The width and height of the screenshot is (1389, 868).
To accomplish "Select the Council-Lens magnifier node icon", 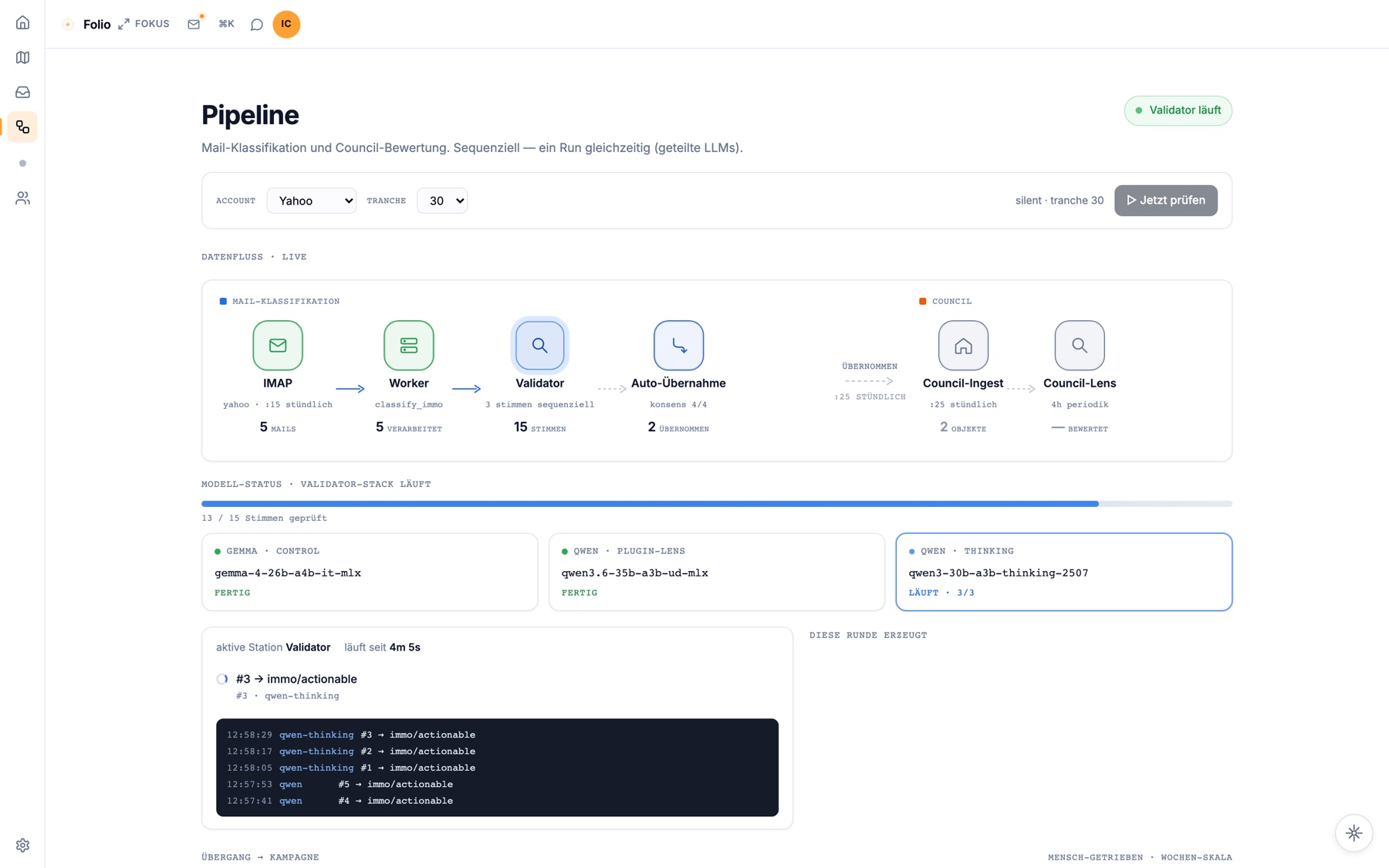I will (x=1080, y=346).
